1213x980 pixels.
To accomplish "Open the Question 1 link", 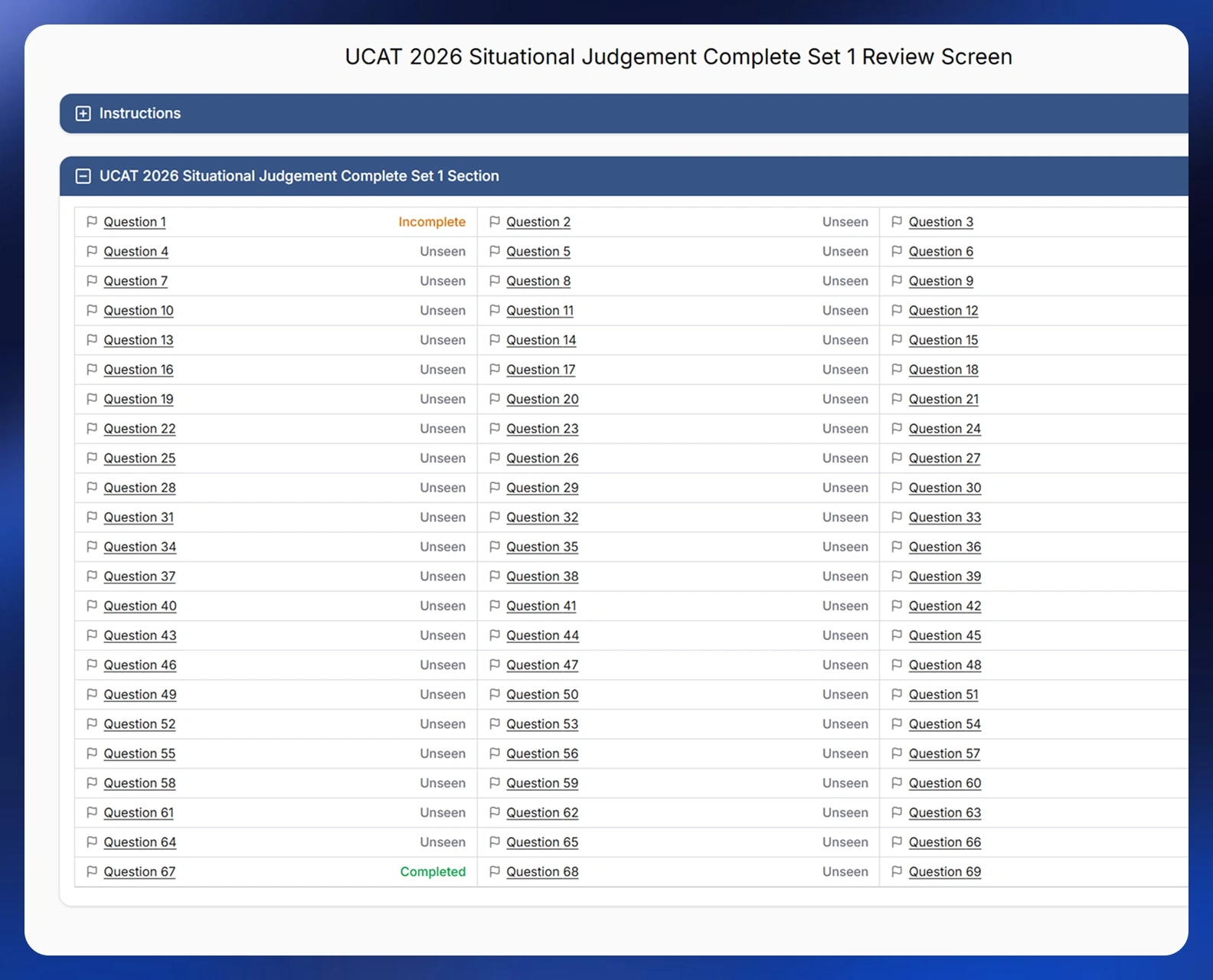I will [x=135, y=221].
